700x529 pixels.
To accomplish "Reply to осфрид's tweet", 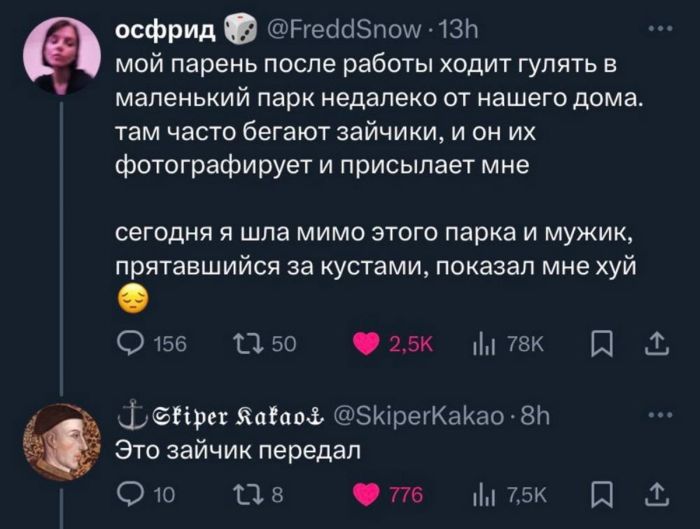I will click(x=132, y=345).
